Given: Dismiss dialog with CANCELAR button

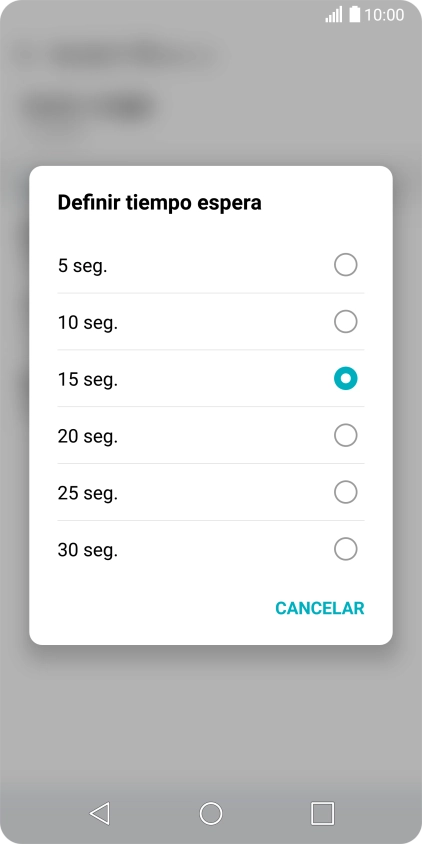Looking at the screenshot, I should point(320,608).
